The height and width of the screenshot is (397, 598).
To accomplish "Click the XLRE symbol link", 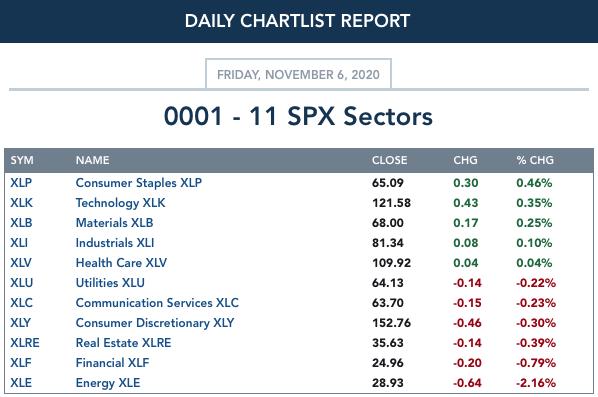I will pos(25,343).
